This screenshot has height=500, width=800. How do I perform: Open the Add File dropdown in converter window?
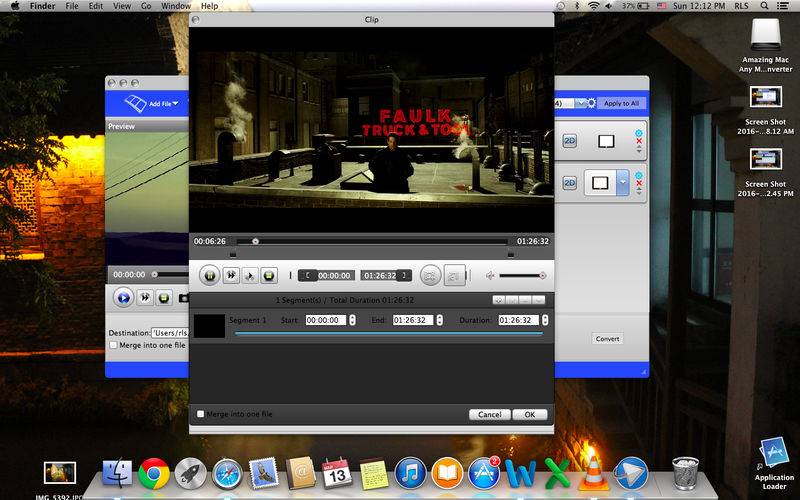coord(176,104)
